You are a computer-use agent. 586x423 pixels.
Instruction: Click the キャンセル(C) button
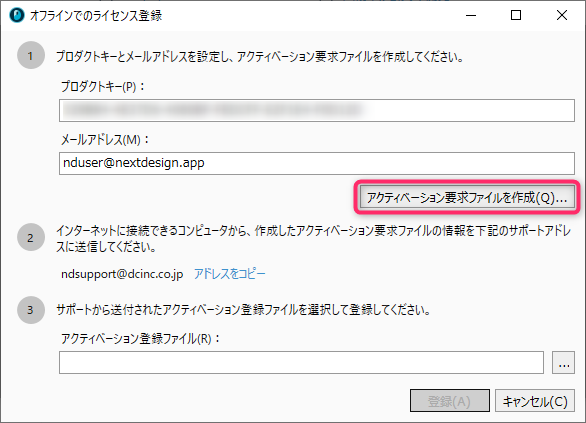point(535,401)
